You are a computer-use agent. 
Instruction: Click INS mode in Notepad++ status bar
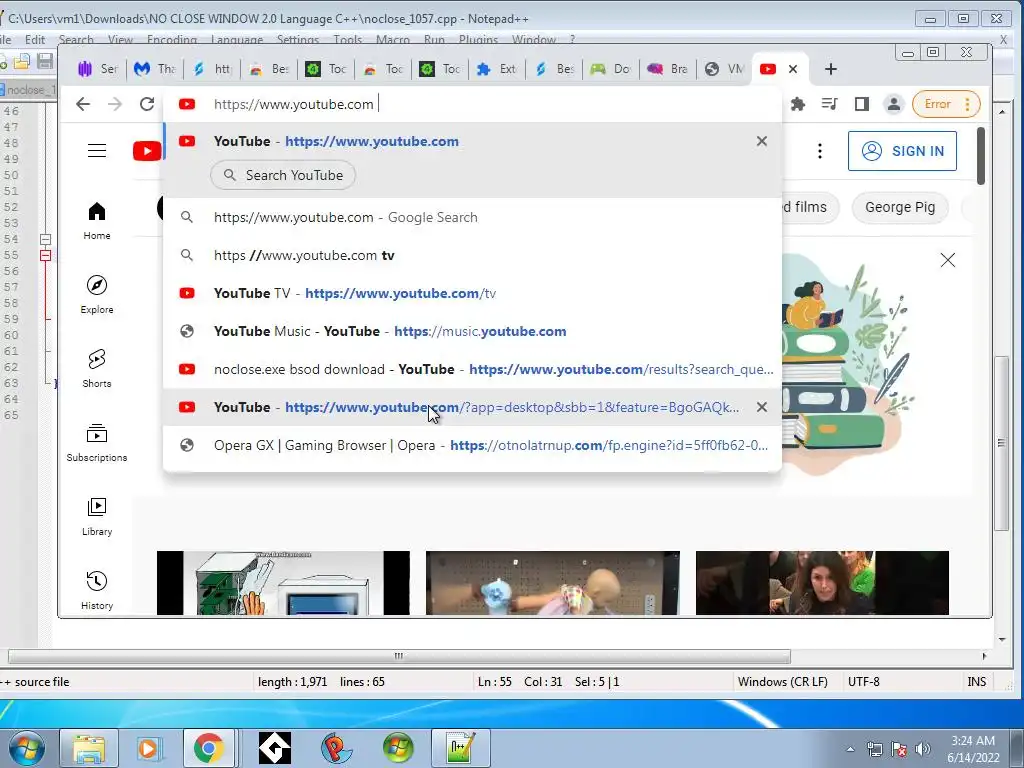tap(976, 682)
